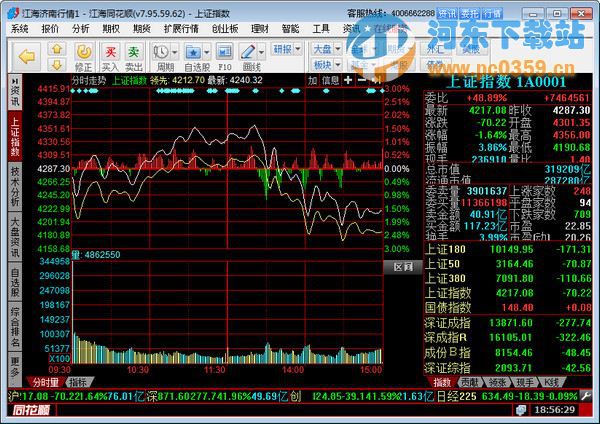This screenshot has height=424, width=600.
Task: Open the 期权 menu
Action: [111, 29]
